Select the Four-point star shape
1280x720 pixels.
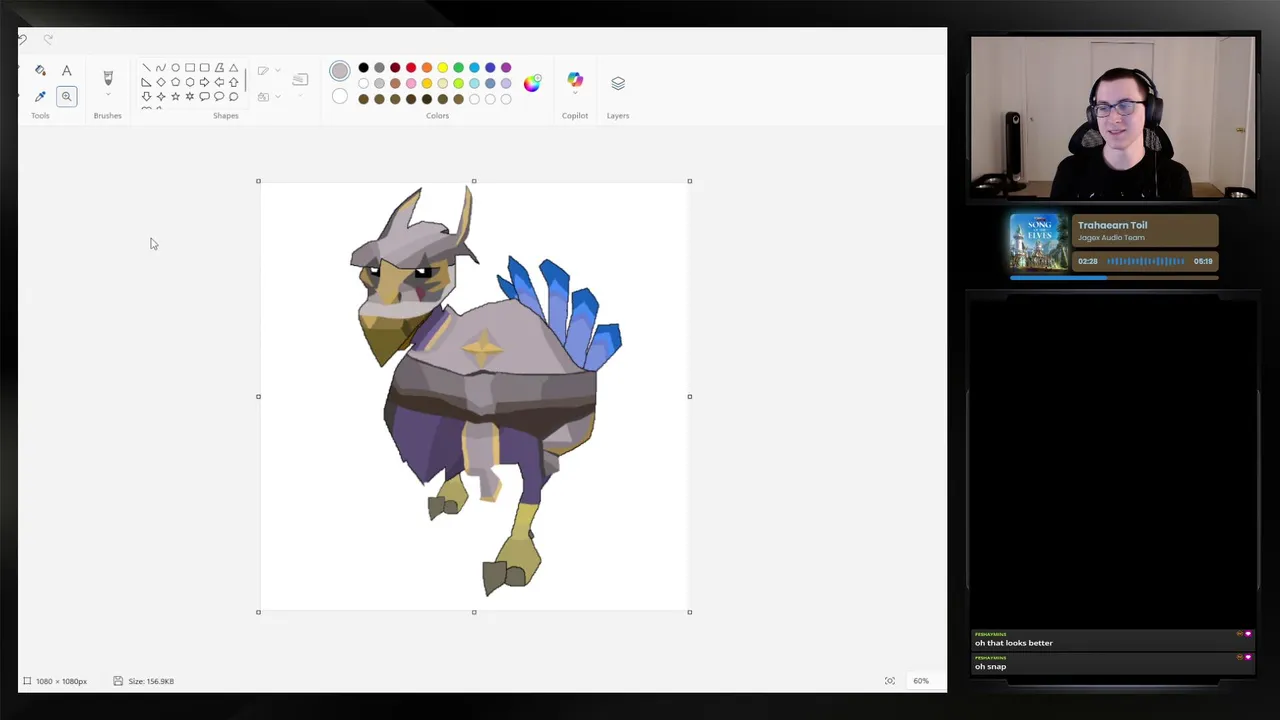pyautogui.click(x=161, y=97)
